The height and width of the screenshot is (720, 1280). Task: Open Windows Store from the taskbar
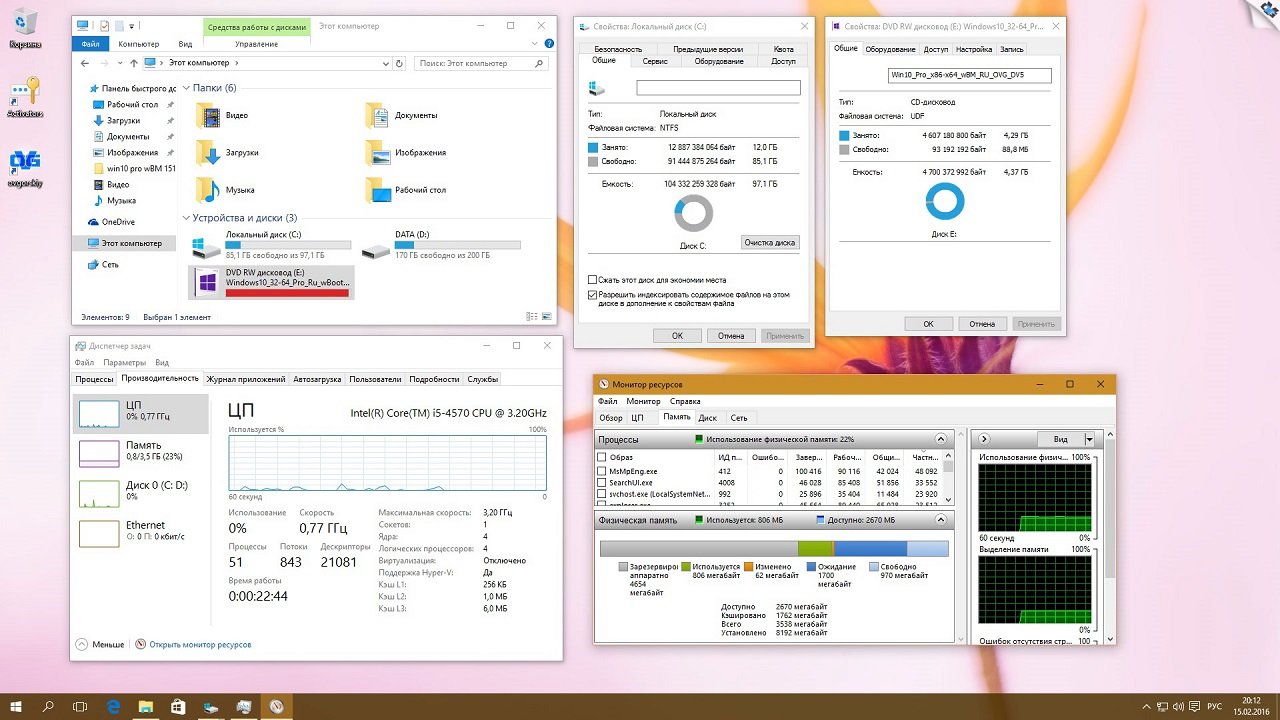coord(178,707)
